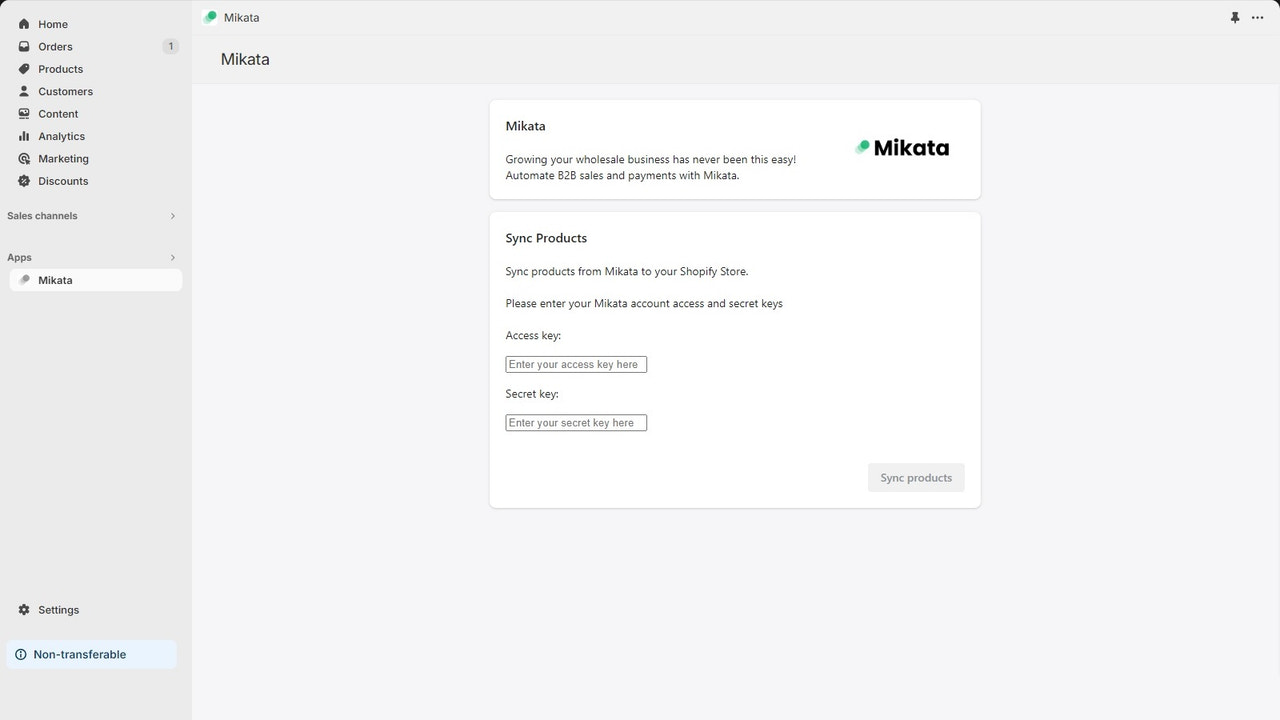This screenshot has height=720, width=1280.
Task: Click the Mikata app icon in sidebar
Action: 24,280
